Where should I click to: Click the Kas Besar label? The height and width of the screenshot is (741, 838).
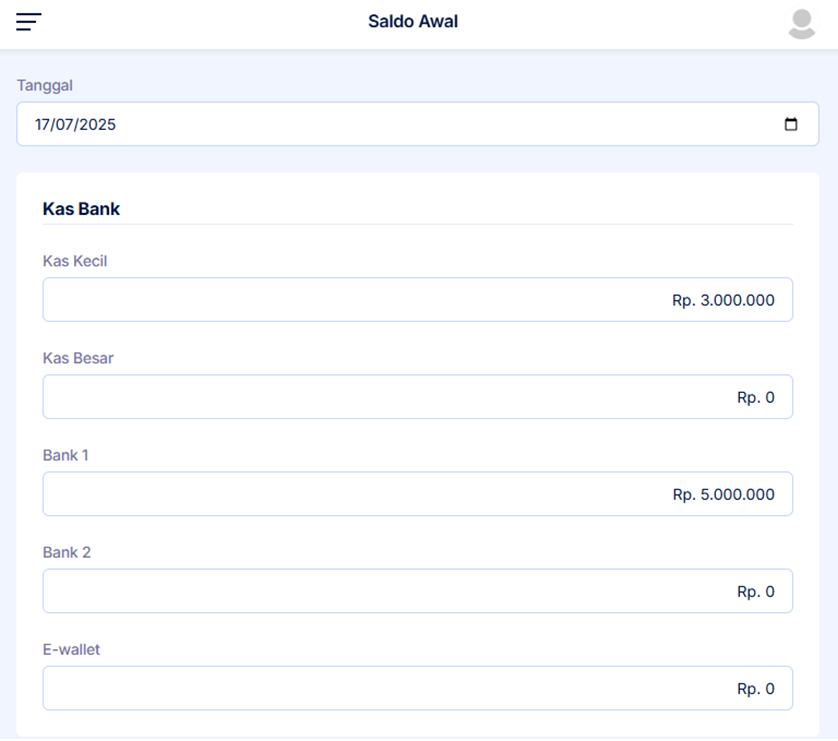pyautogui.click(x=78, y=358)
